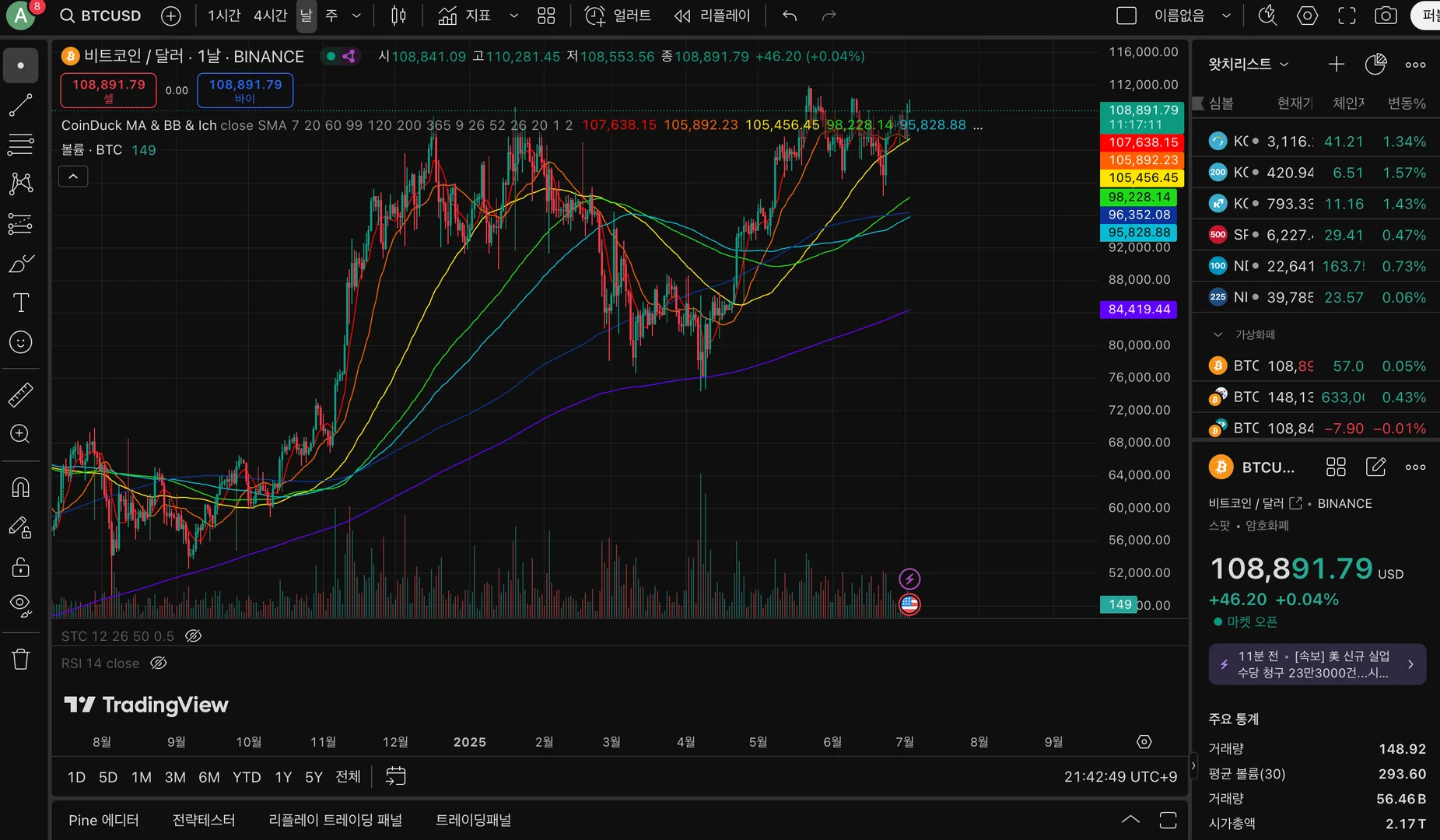The height and width of the screenshot is (840, 1440).
Task: Open the 전략테스터 tab
Action: [204, 821]
